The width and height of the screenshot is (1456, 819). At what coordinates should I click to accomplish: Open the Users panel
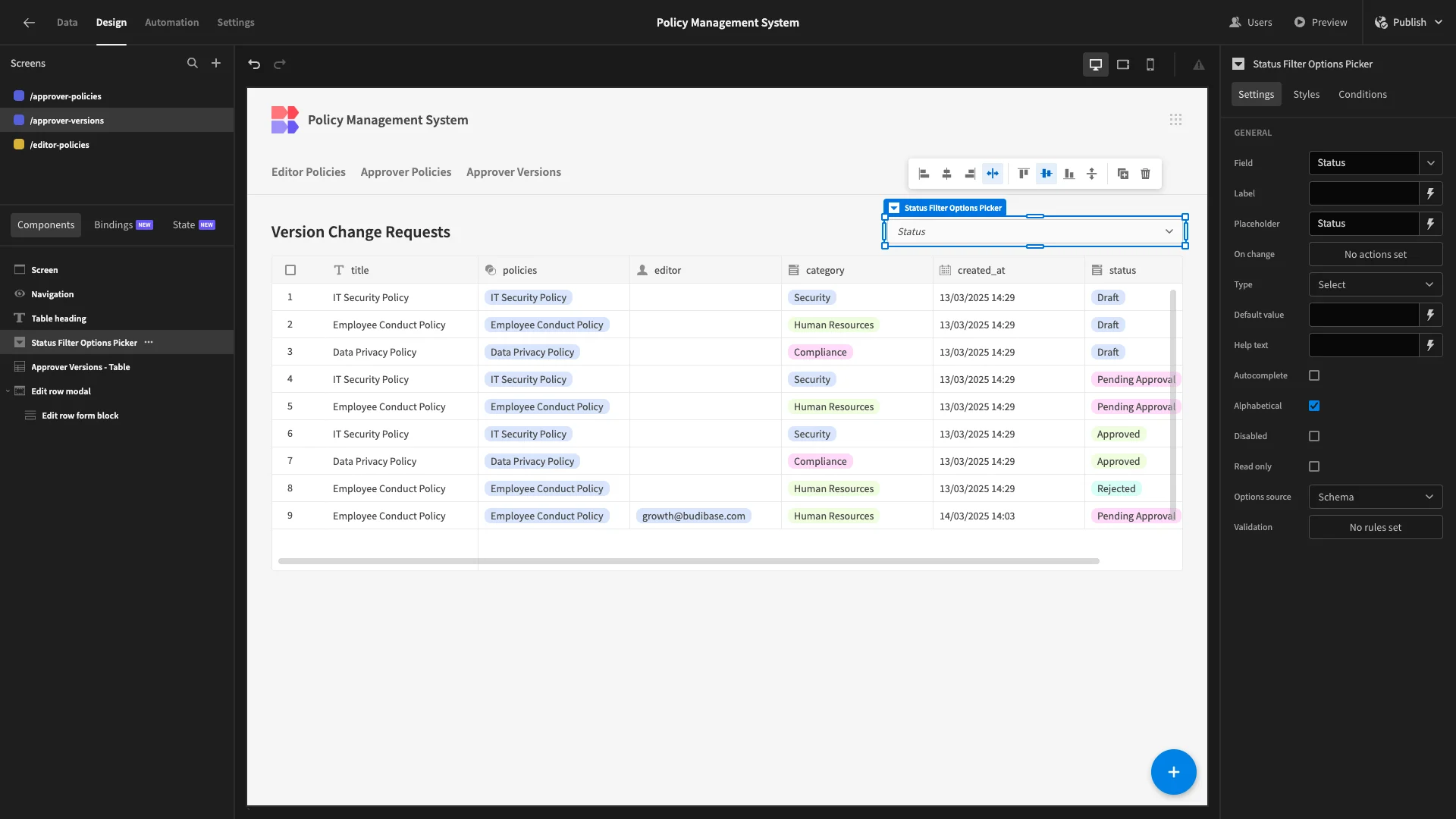[x=1250, y=23]
